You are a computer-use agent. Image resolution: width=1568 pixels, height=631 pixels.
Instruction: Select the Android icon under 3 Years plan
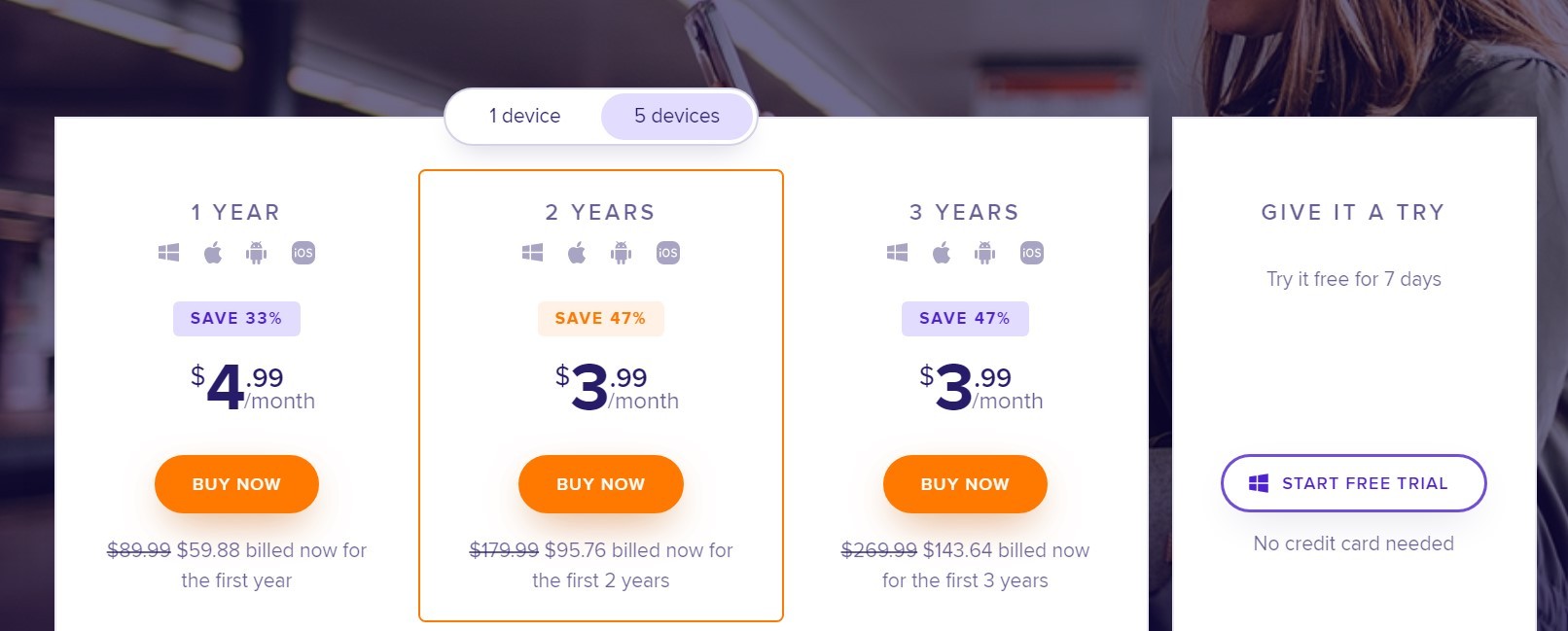[985, 252]
